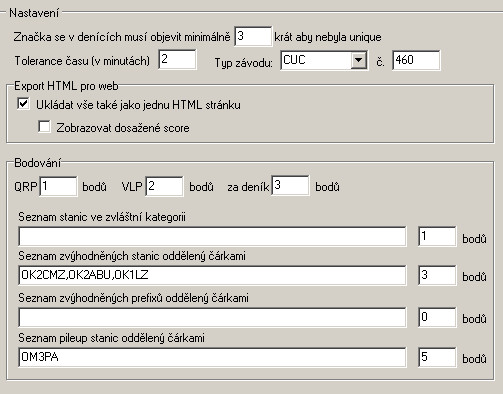Focus the 'Seznam stanic ve zvláštní kategorii' list field

click(x=212, y=237)
